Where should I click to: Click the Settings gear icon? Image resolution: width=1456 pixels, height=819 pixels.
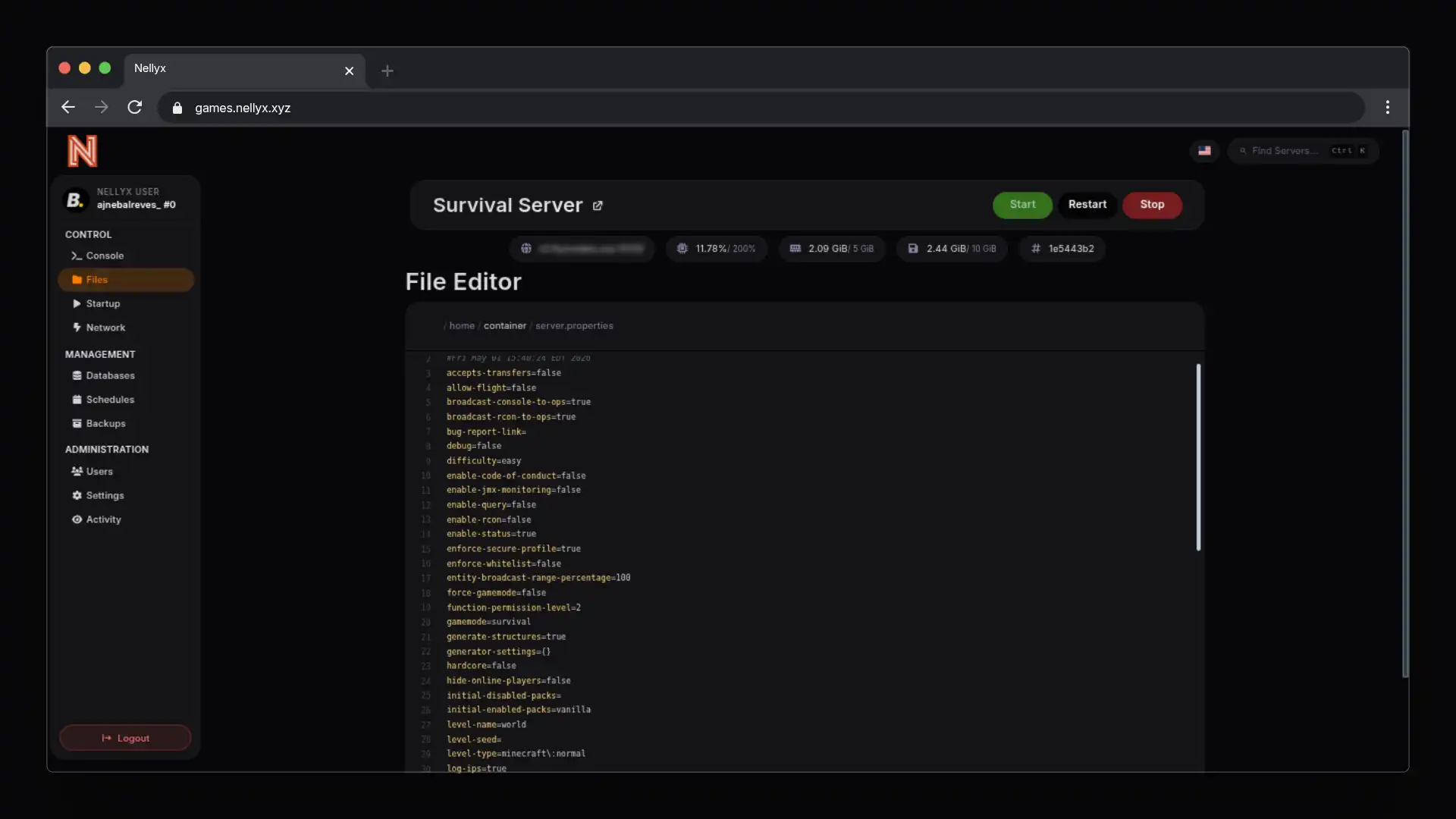[77, 496]
